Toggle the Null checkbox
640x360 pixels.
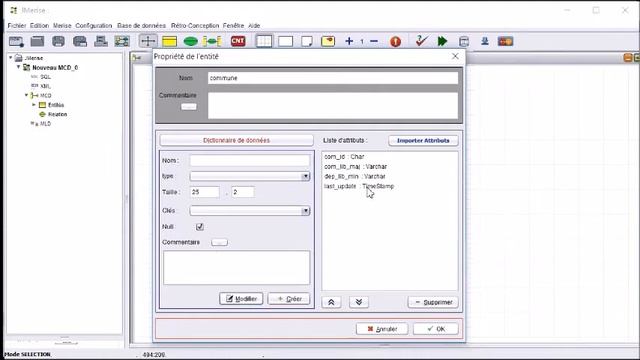point(200,227)
